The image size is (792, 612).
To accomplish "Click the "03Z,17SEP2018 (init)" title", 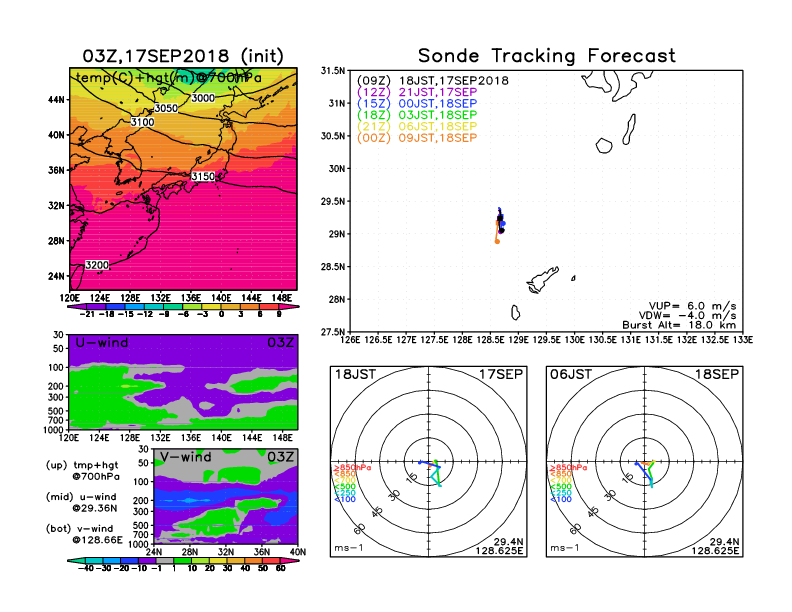I will (183, 56).
